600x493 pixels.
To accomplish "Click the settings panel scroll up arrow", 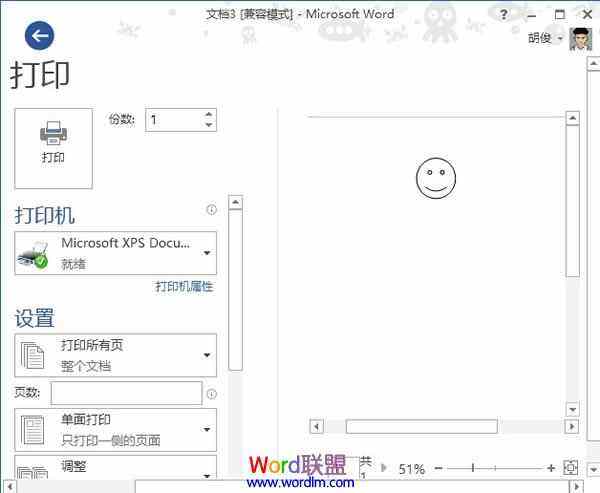I will 235,202.
